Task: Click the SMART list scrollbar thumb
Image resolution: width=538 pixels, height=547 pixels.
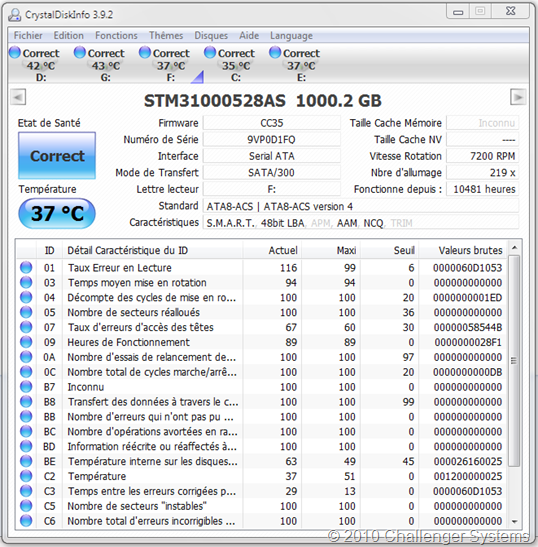Action: 514,361
